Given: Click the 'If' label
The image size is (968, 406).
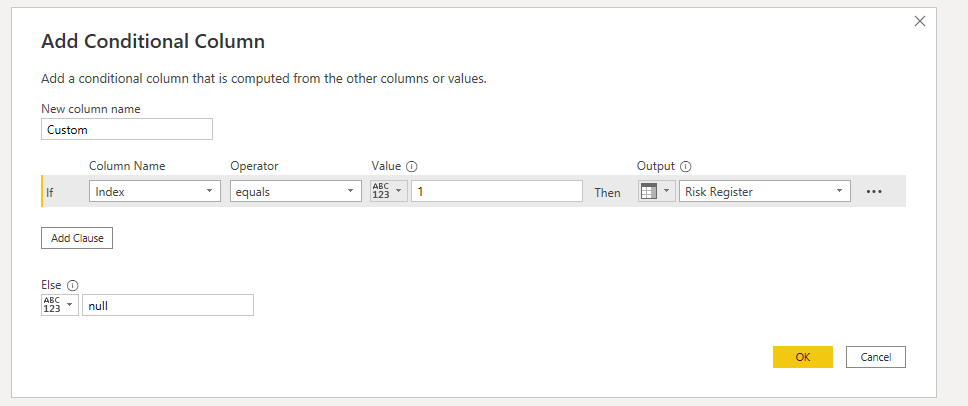Looking at the screenshot, I should click(x=49, y=193).
